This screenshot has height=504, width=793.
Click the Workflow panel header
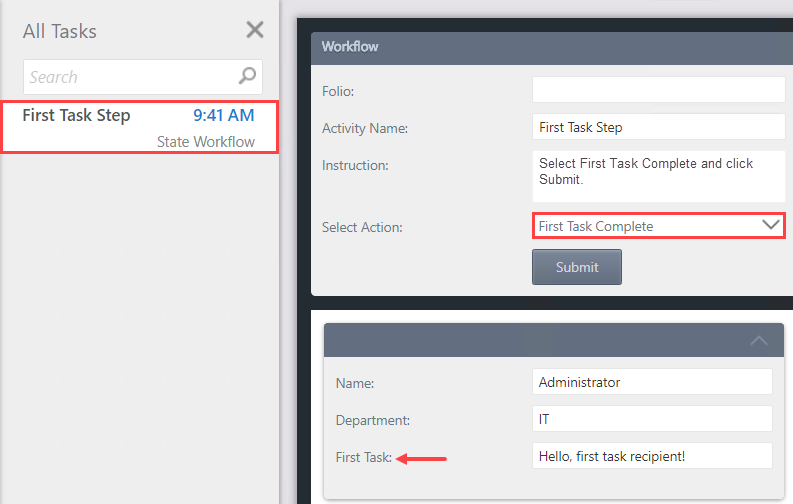[552, 47]
